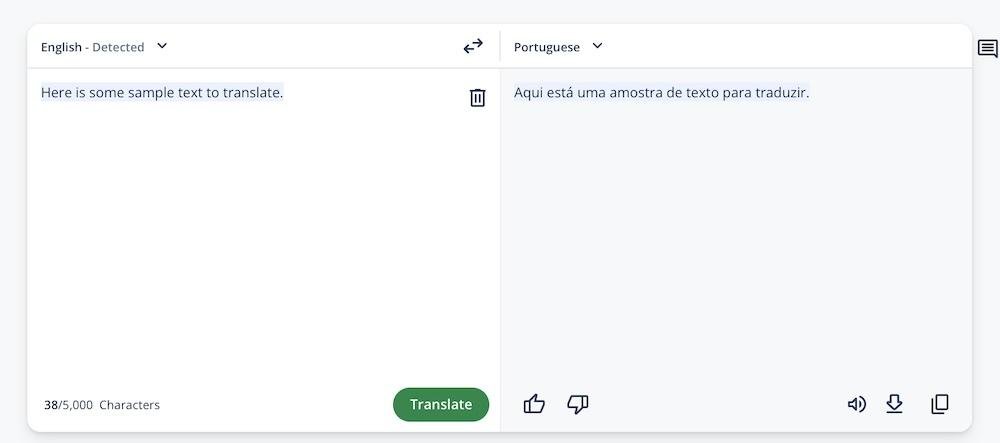Click the 38/5,000 Characters counter
1000x443 pixels.
(x=102, y=405)
